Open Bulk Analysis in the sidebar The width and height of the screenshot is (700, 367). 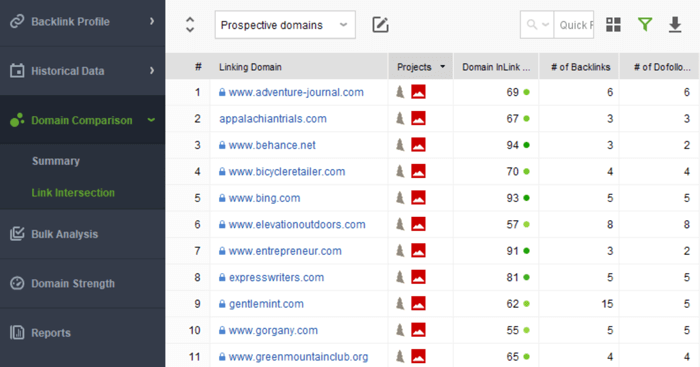(x=83, y=234)
